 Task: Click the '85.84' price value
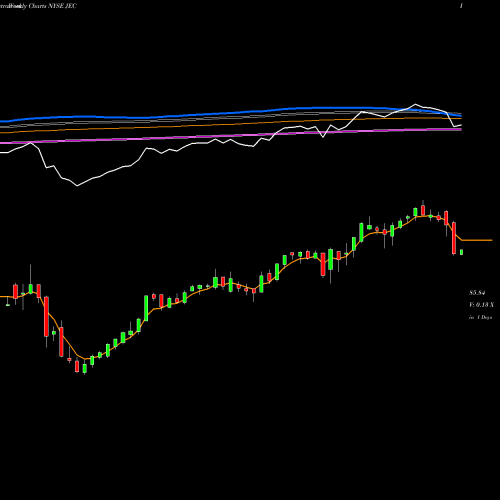[x=477, y=293]
